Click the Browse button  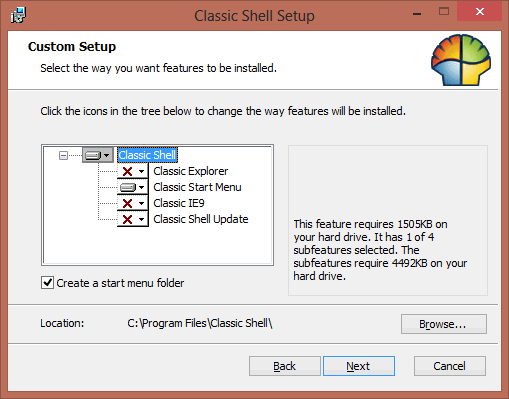click(444, 324)
